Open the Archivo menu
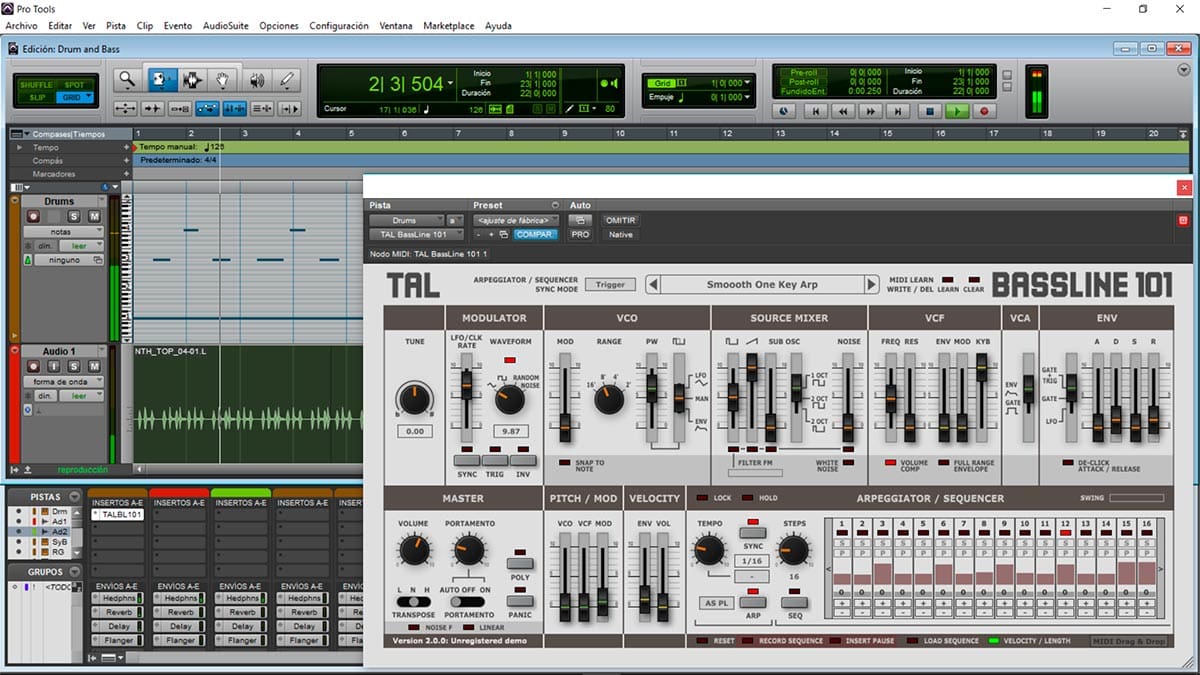Viewport: 1200px width, 675px height. (x=22, y=25)
